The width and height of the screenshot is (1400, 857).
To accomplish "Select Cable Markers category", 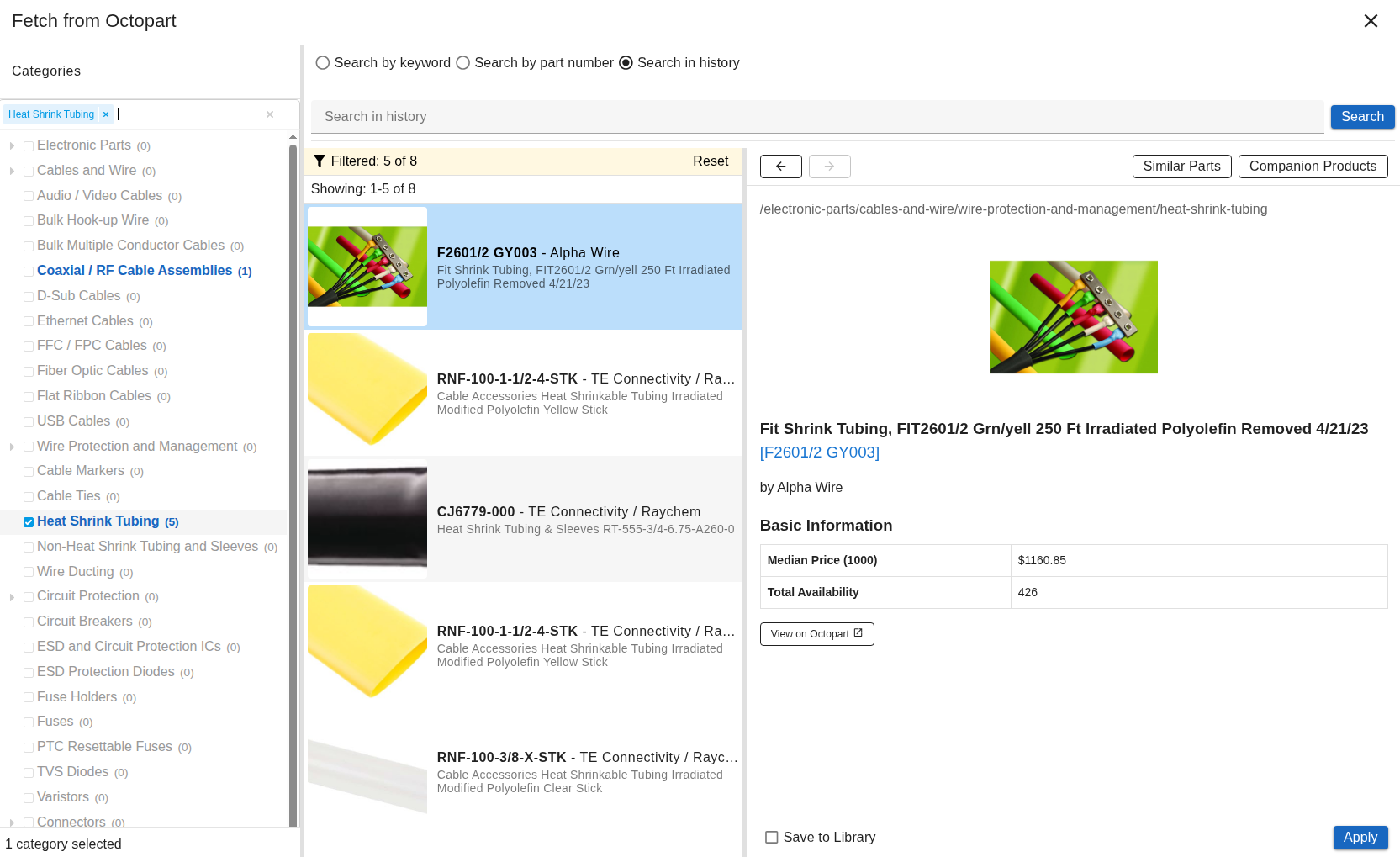I will 81,471.
